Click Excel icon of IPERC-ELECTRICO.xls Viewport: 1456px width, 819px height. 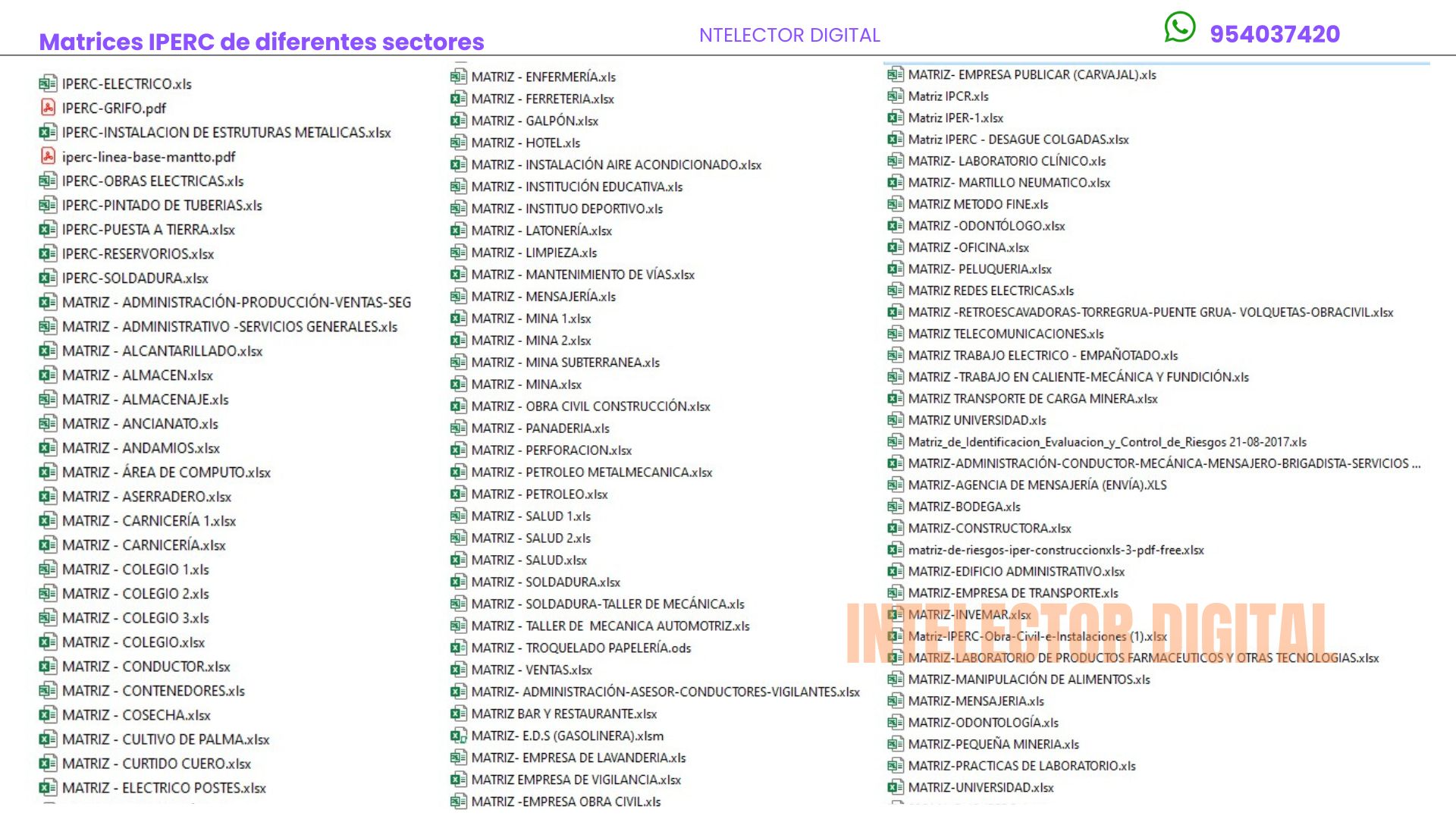(x=48, y=83)
